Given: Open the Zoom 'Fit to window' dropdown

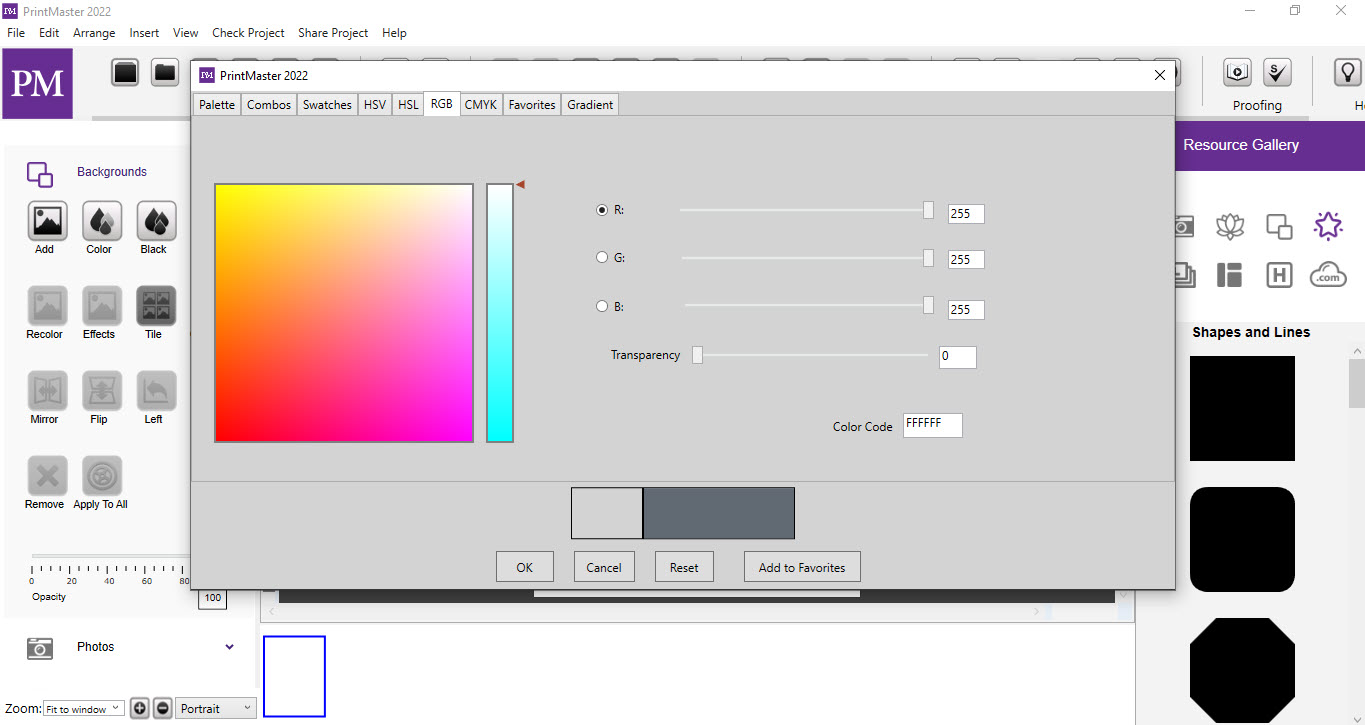Looking at the screenshot, I should pos(84,708).
